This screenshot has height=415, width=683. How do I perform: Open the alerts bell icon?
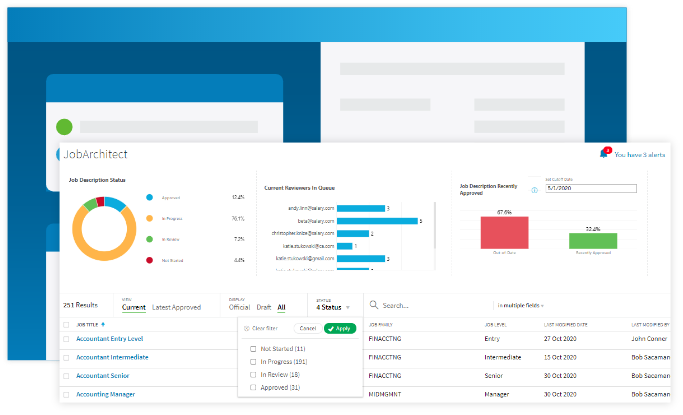(x=604, y=154)
